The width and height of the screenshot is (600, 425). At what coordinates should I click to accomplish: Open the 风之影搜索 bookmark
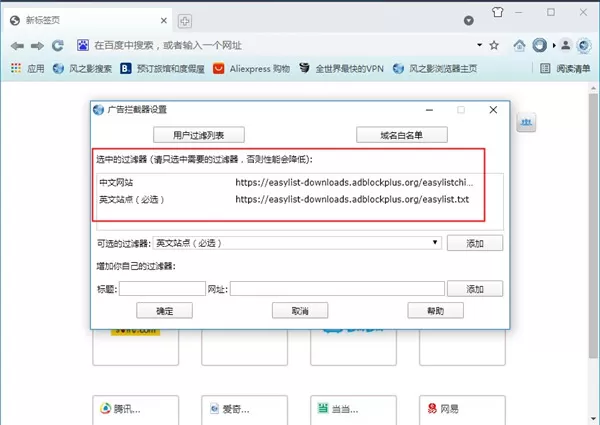tap(82, 68)
